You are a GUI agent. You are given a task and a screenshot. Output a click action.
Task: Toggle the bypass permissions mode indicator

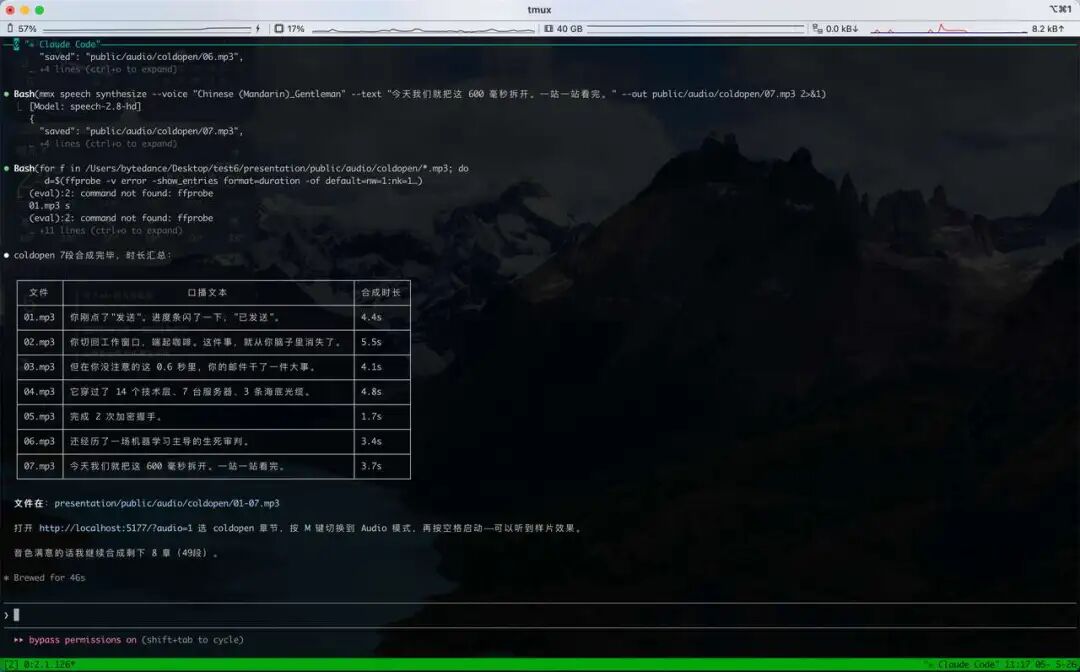pos(129,640)
